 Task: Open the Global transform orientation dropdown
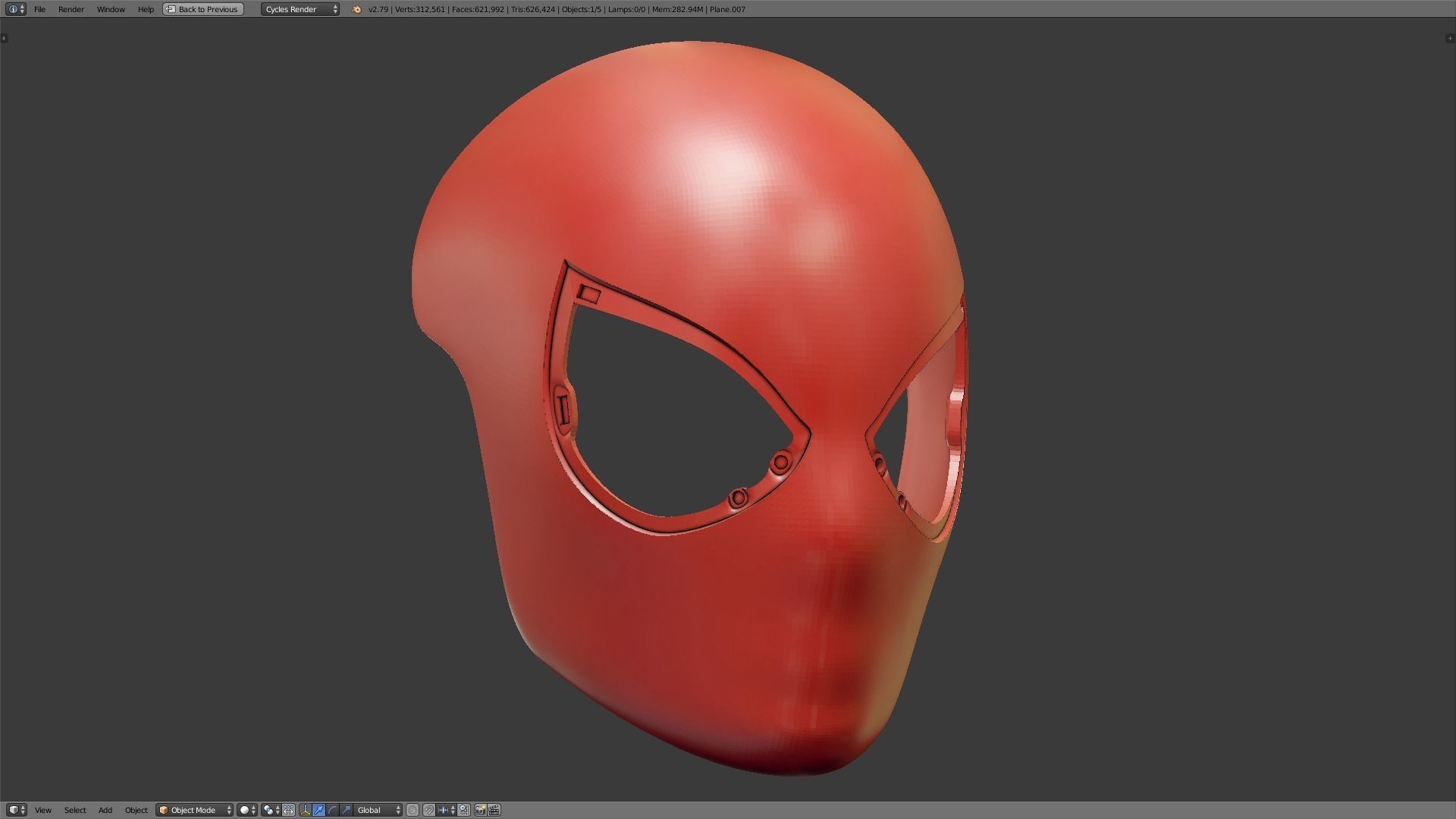point(378,810)
